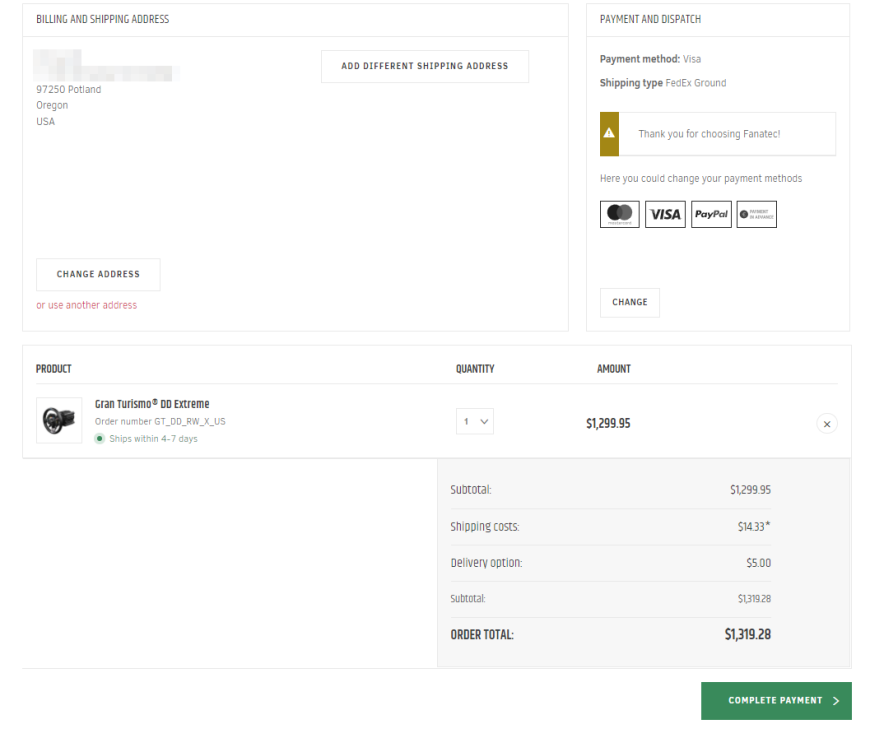Choose the PayPal payment icon
This screenshot has height=738, width=870.
[x=711, y=214]
